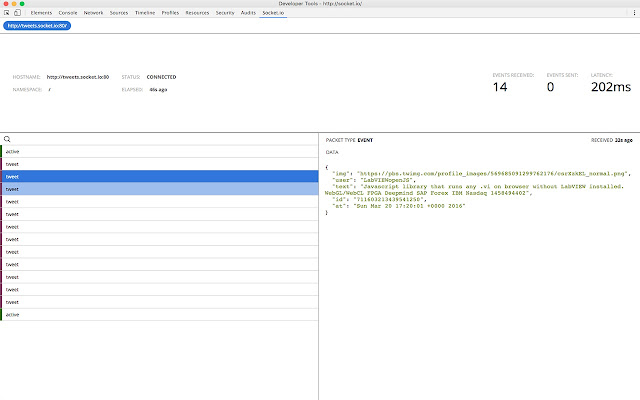Select the Sources tab
Viewport: 640px width, 400px height.
point(119,13)
